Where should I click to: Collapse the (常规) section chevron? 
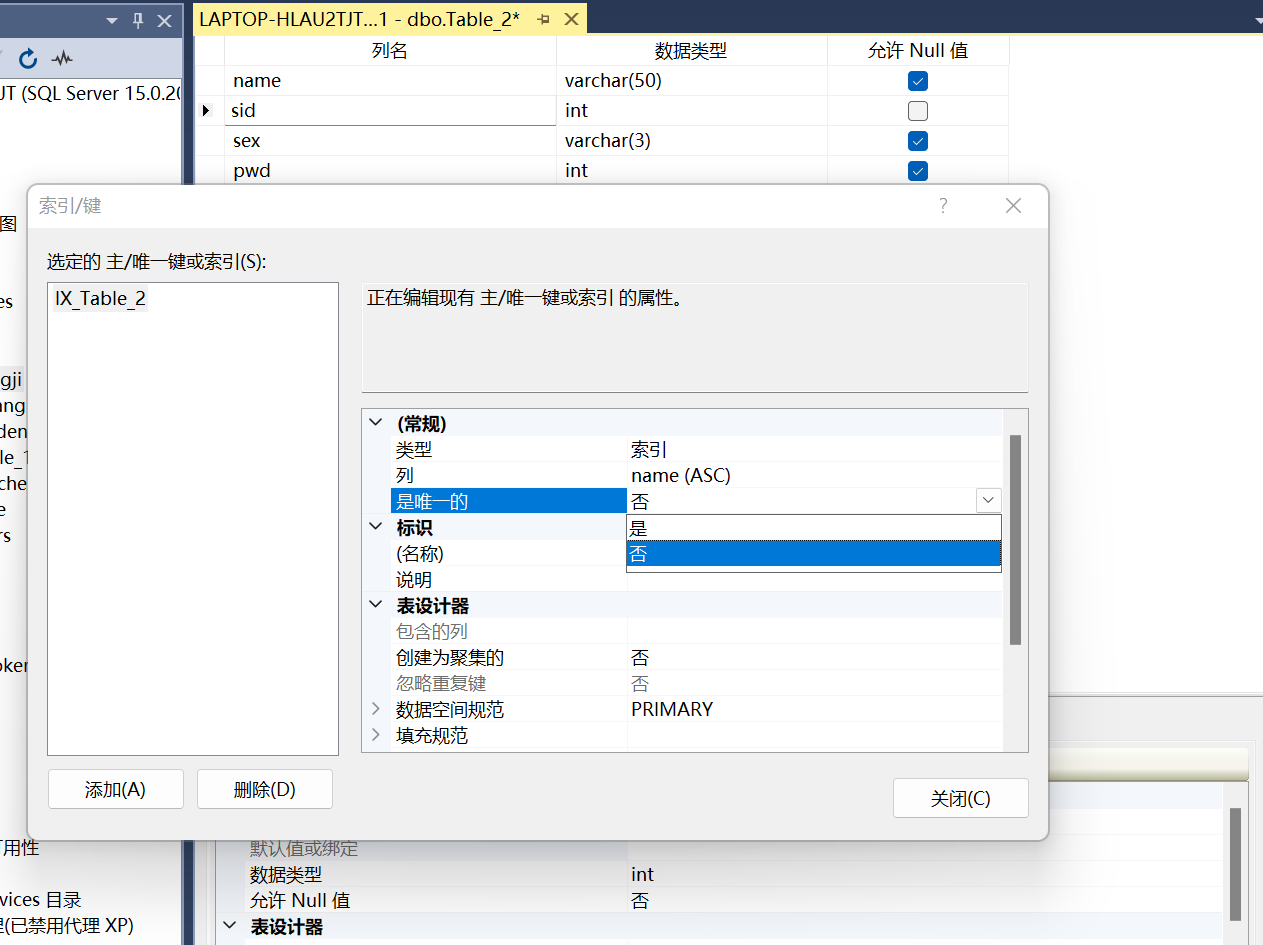point(376,423)
